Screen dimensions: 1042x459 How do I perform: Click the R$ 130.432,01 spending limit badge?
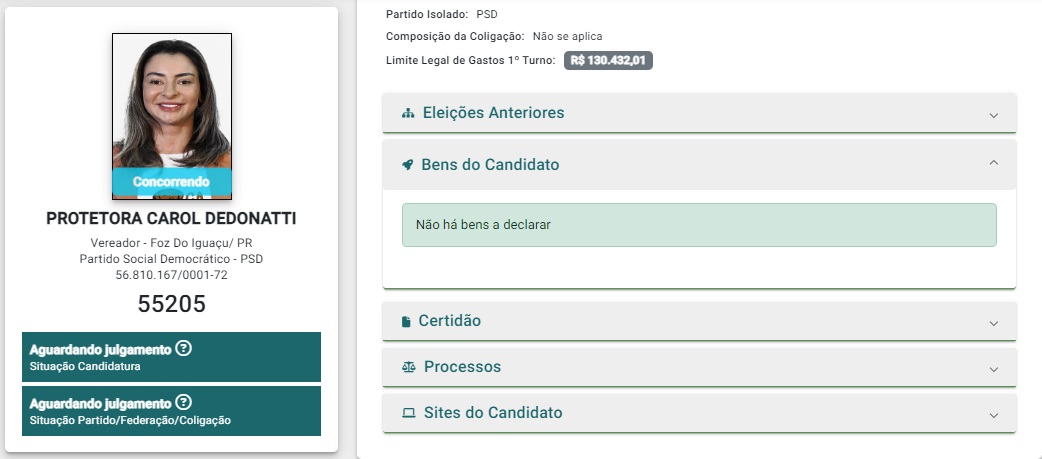608,60
